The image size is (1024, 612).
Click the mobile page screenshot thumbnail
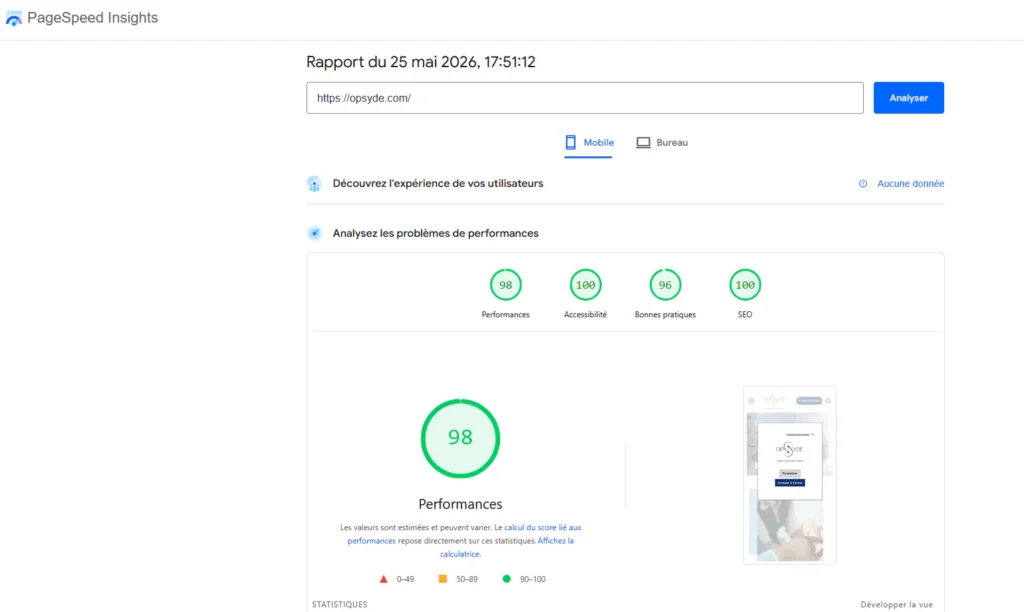click(790, 475)
